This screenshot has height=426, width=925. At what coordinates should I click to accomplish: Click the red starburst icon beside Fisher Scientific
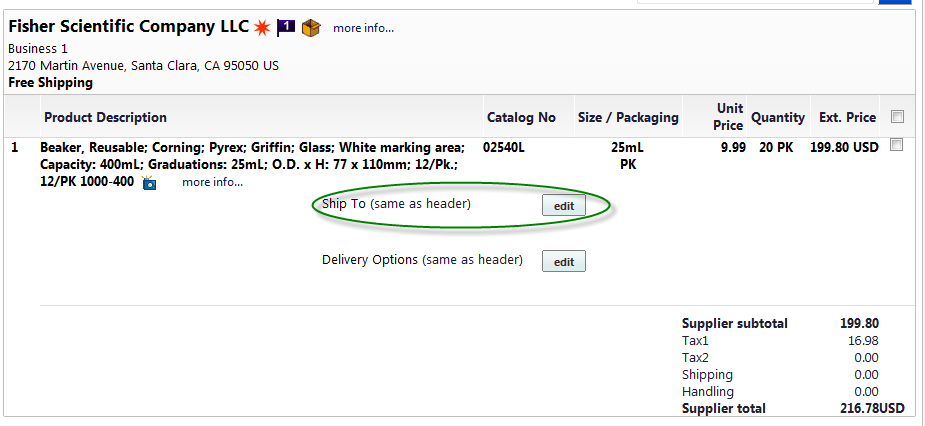point(263,27)
